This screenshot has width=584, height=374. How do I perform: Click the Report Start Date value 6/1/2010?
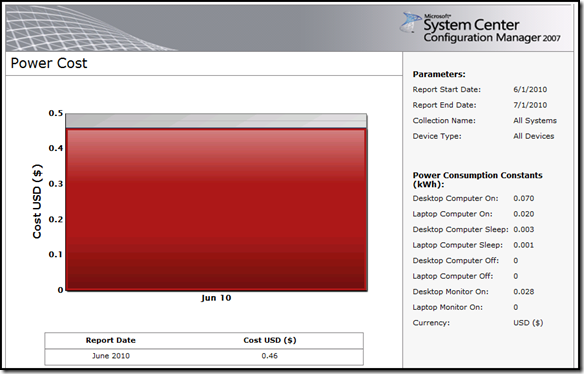coord(530,89)
